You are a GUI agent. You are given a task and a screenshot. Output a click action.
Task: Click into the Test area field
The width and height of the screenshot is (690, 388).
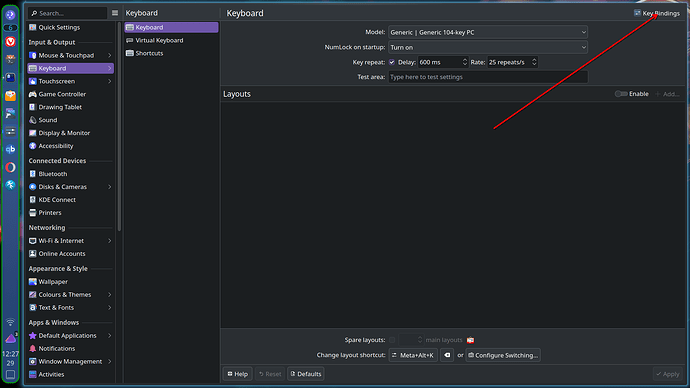point(488,77)
